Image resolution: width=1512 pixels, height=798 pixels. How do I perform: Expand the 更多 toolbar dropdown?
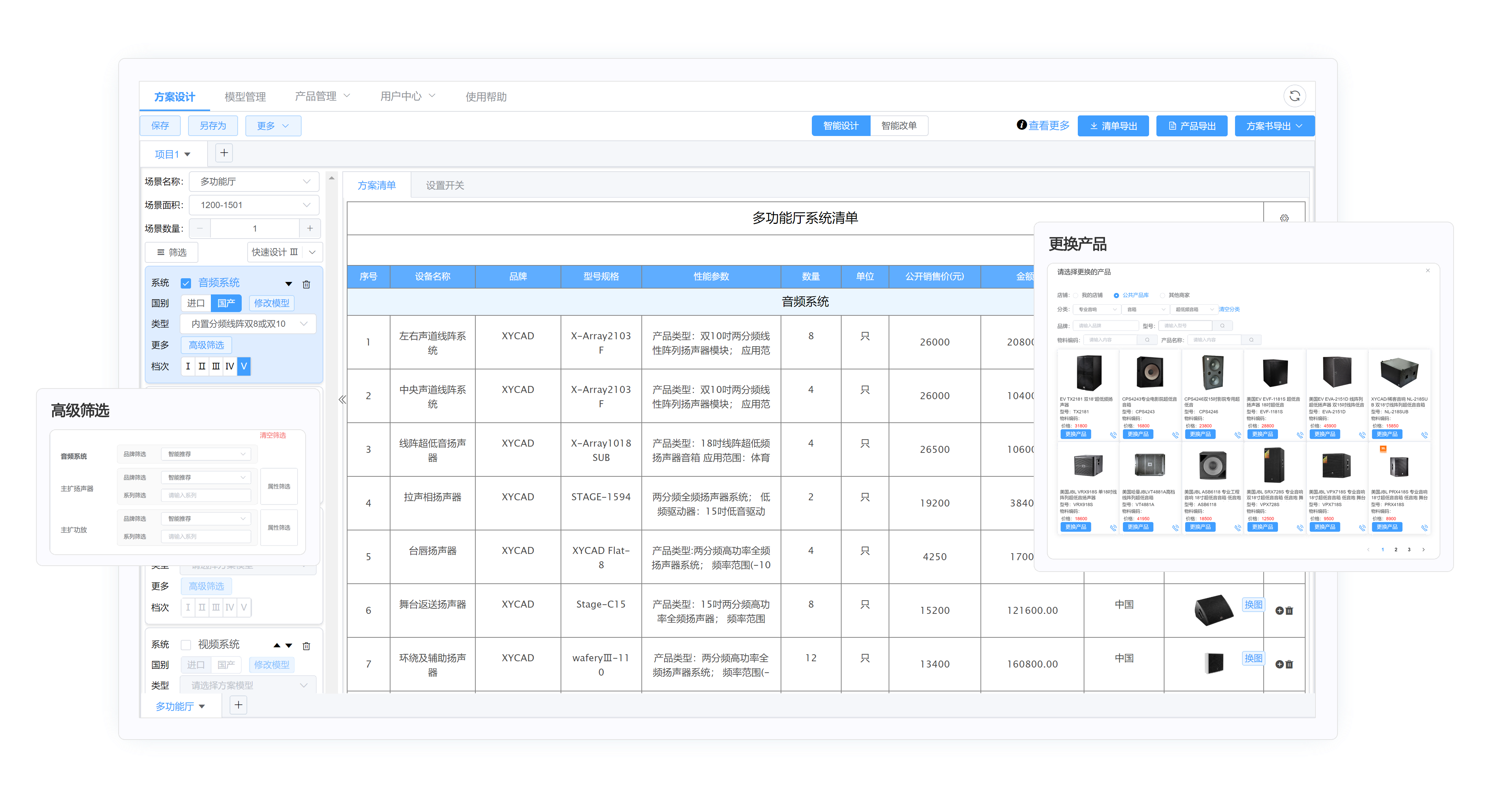[273, 126]
